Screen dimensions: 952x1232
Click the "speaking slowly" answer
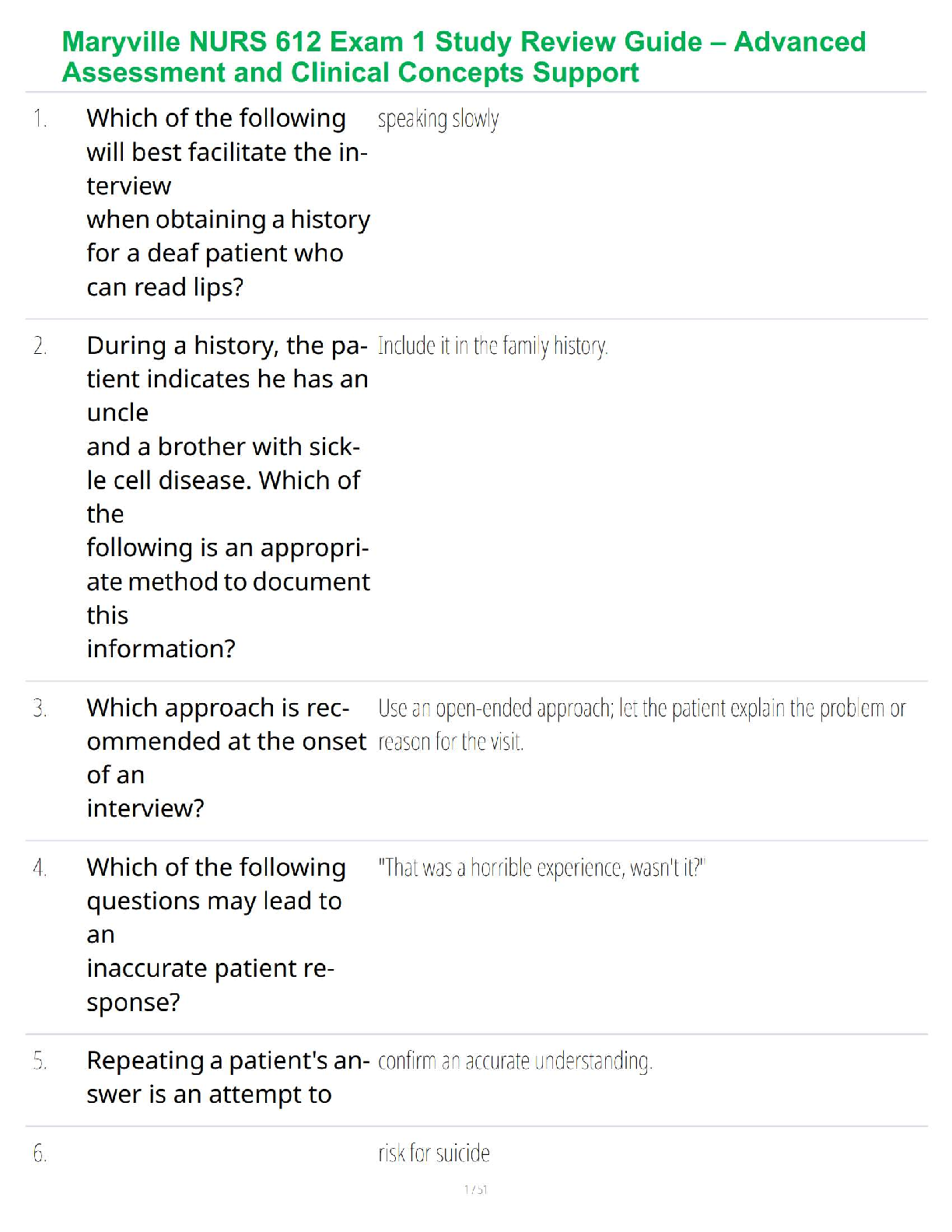coord(438,120)
